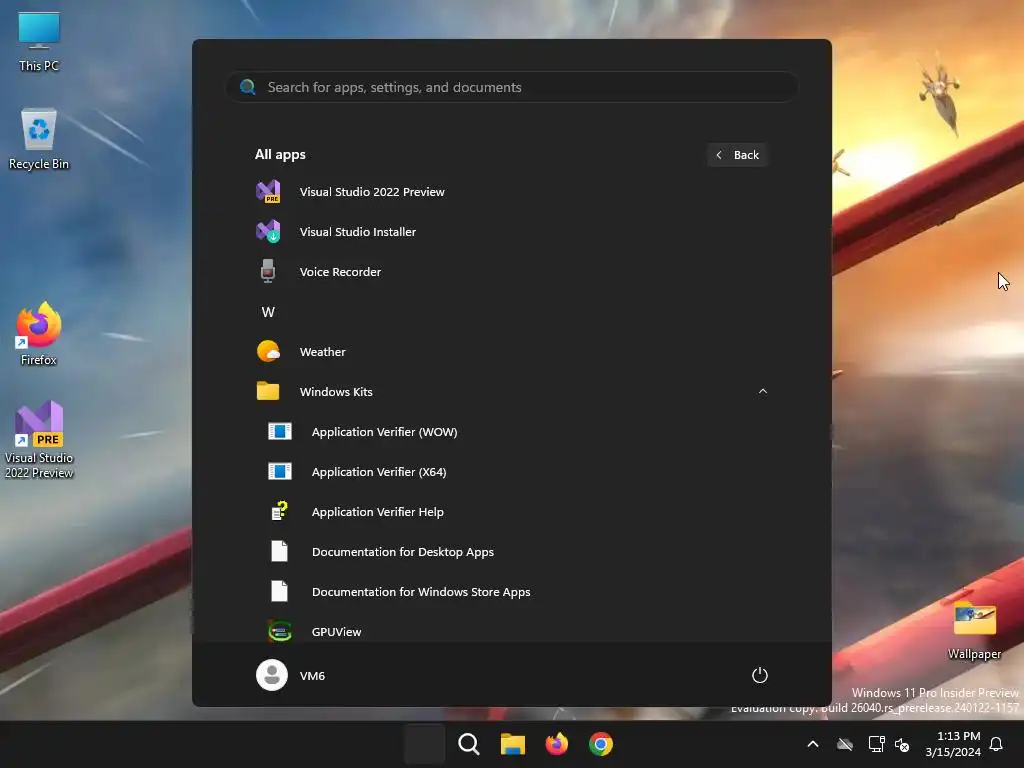Image resolution: width=1024 pixels, height=768 pixels.
Task: Select the Windows Kits folder label
Action: point(336,392)
